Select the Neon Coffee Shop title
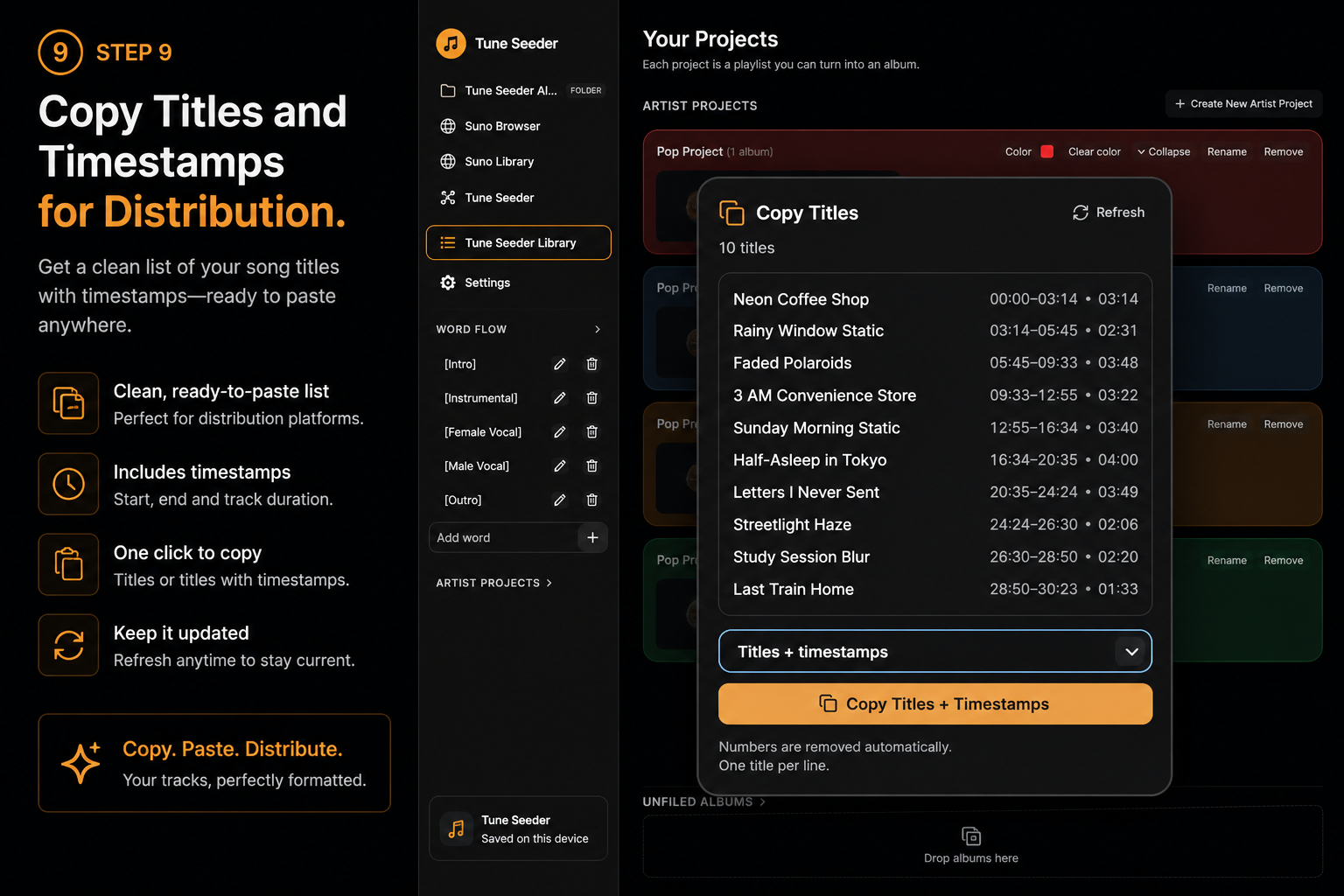Image resolution: width=1344 pixels, height=896 pixels. tap(801, 299)
